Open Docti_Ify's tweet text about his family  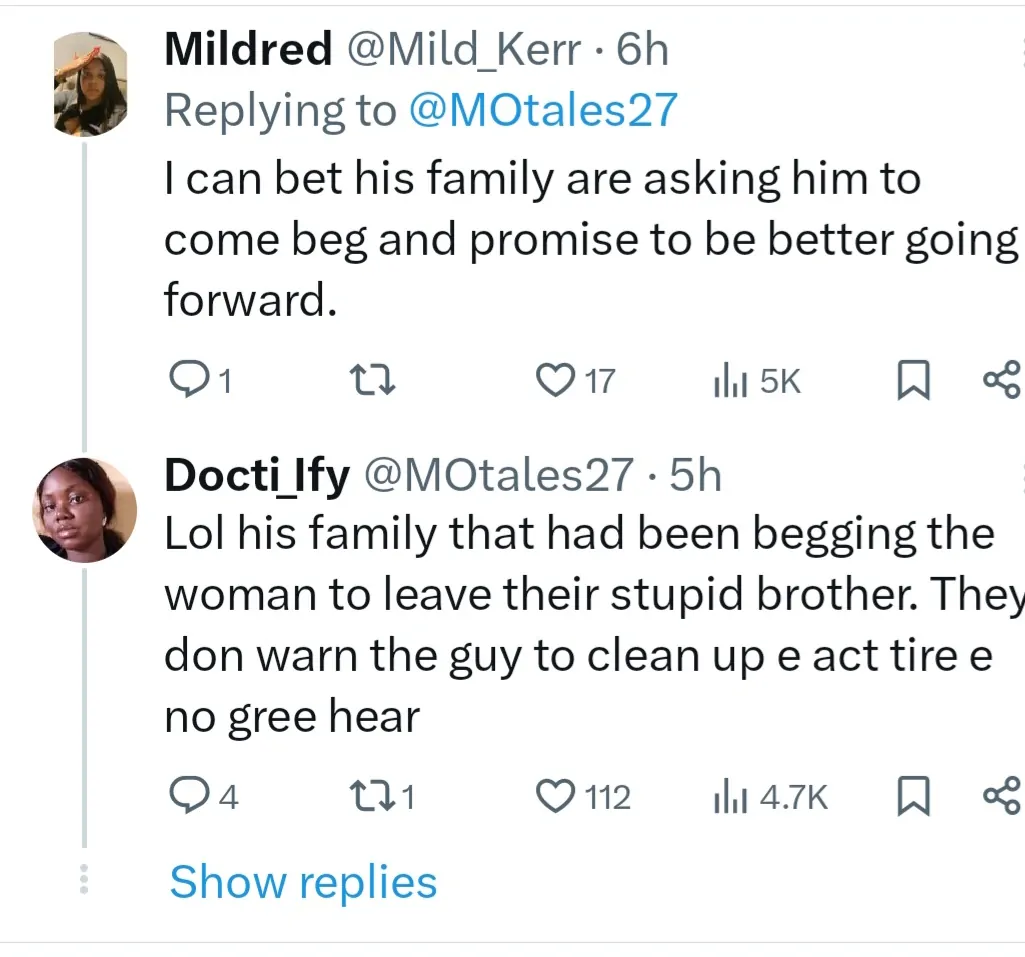(x=580, y=625)
